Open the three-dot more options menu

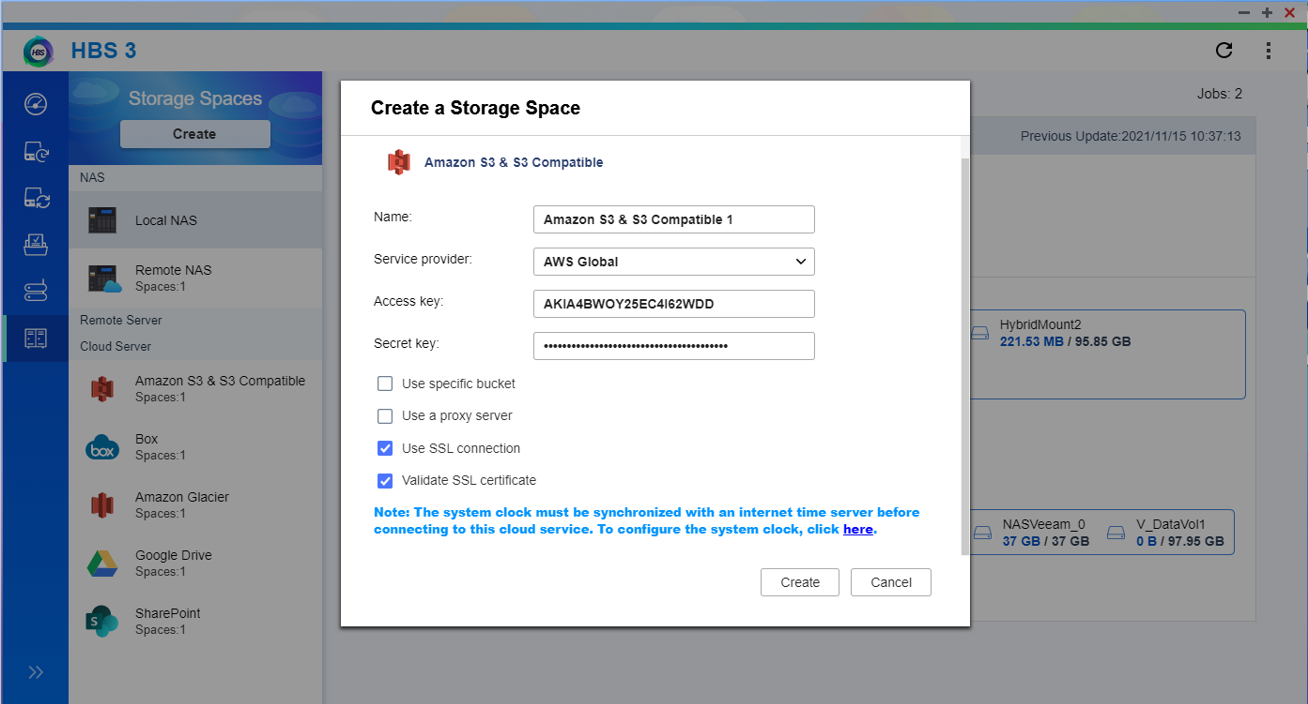1268,51
